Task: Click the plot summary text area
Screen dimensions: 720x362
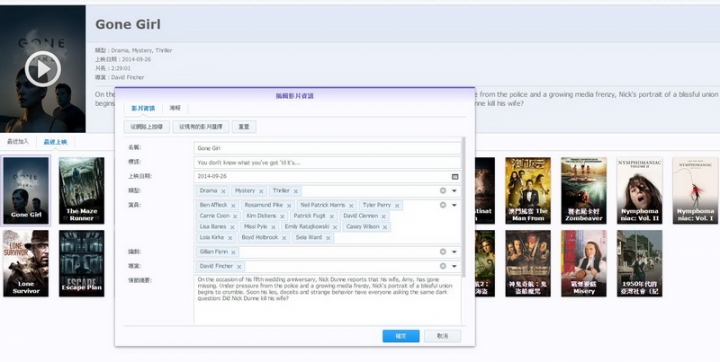Action: [327, 300]
